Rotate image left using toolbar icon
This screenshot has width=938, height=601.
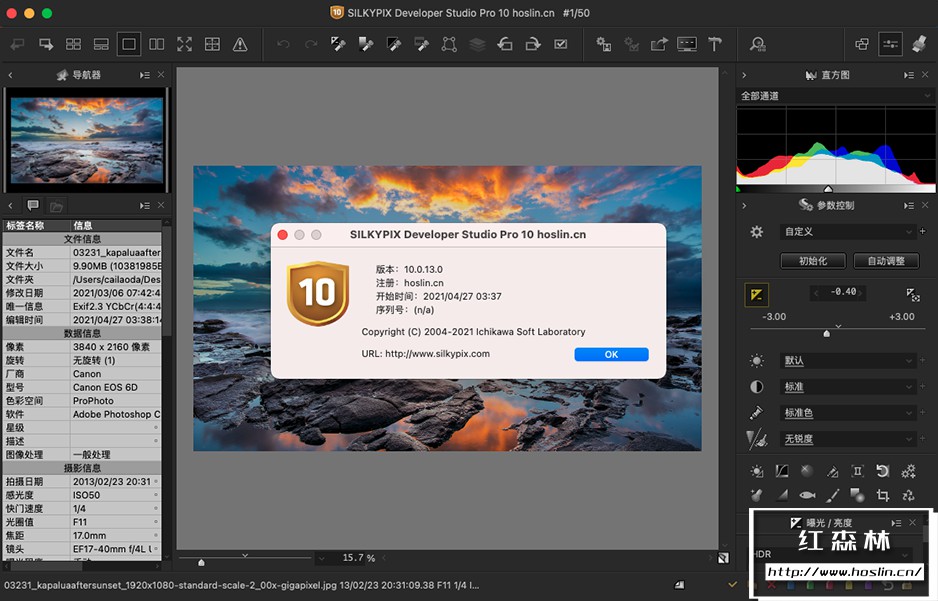[505, 44]
